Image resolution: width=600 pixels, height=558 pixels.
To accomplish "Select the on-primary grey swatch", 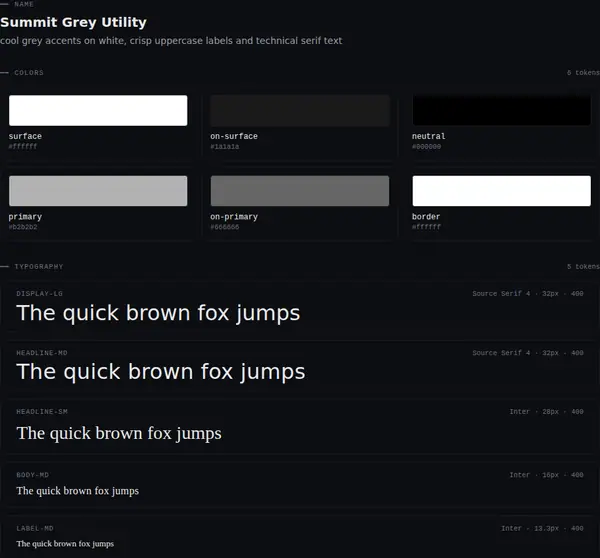I will (x=300, y=191).
